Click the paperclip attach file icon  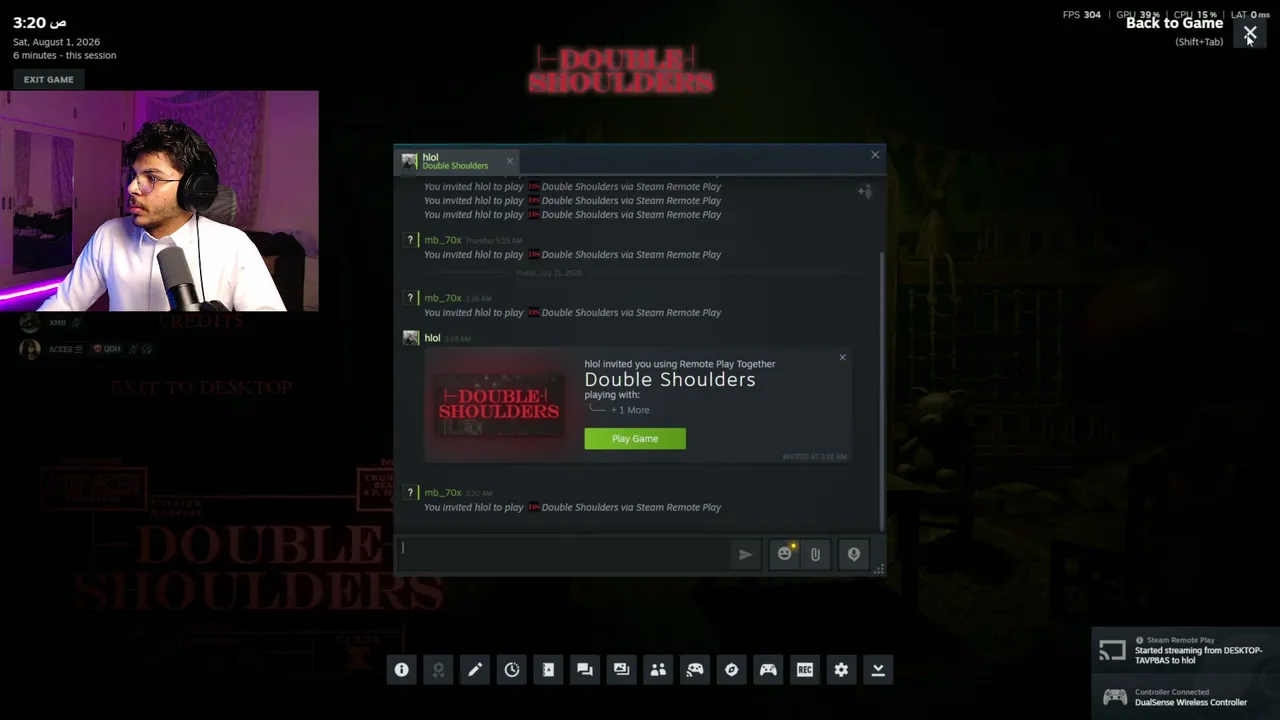click(x=815, y=554)
